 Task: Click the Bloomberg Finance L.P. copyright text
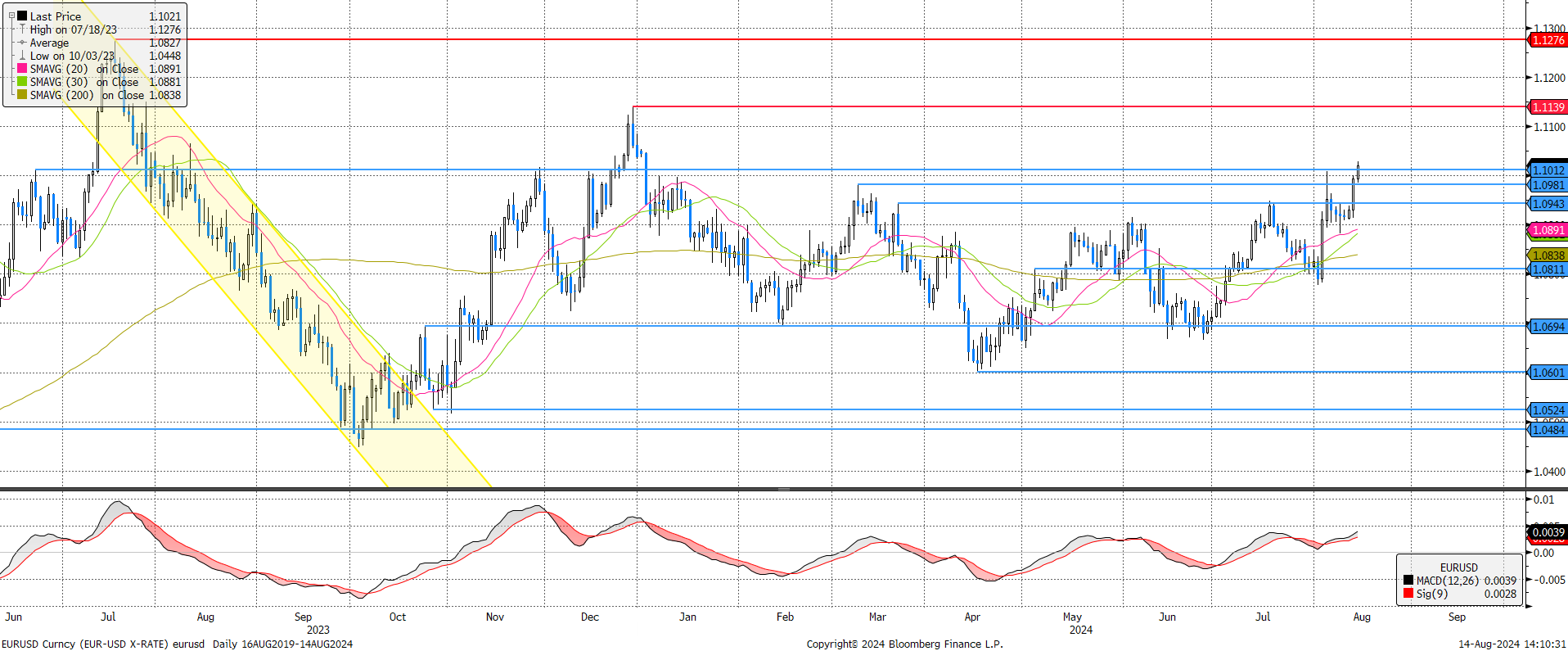[x=904, y=644]
